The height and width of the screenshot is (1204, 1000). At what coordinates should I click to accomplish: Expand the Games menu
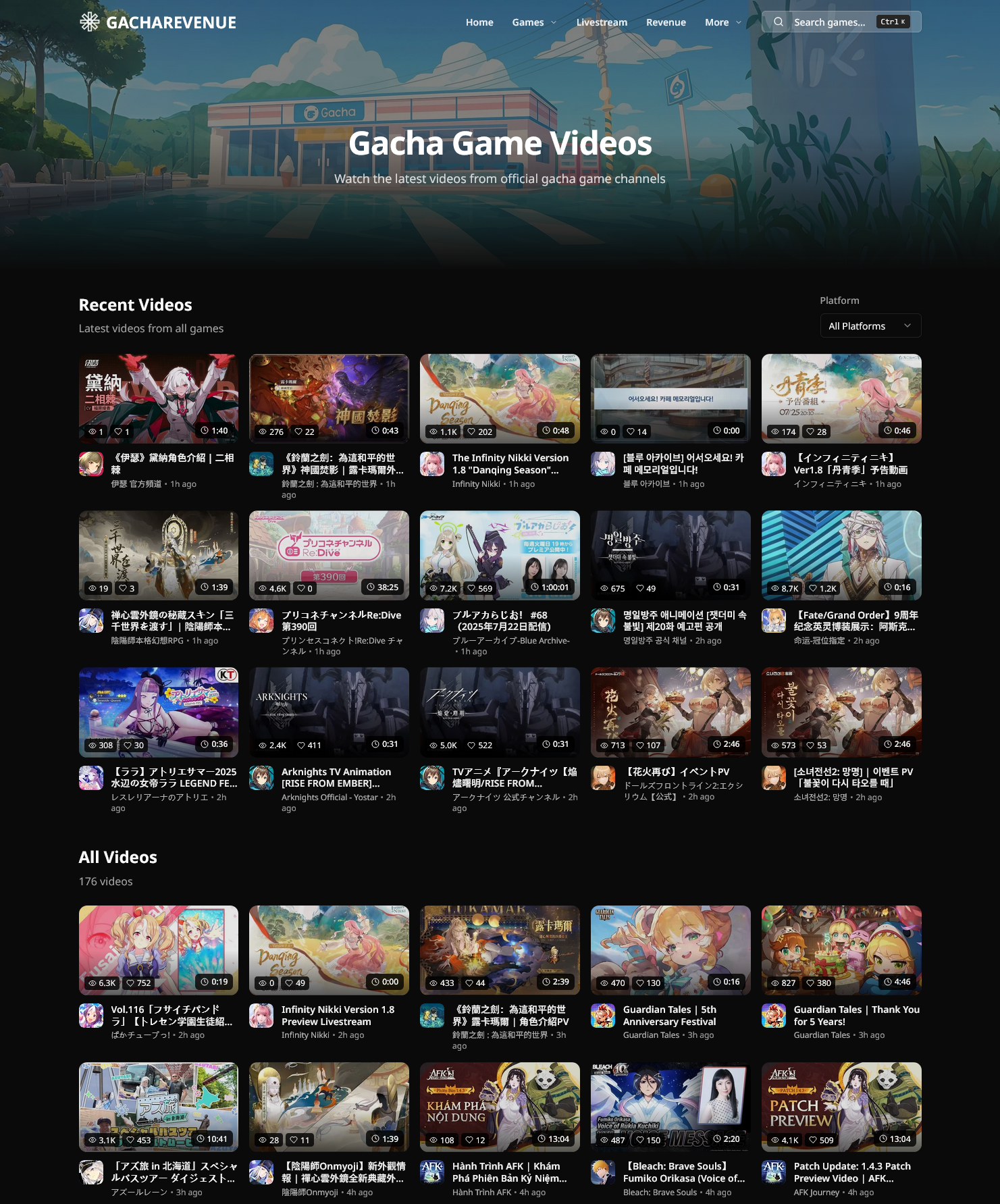tap(534, 22)
